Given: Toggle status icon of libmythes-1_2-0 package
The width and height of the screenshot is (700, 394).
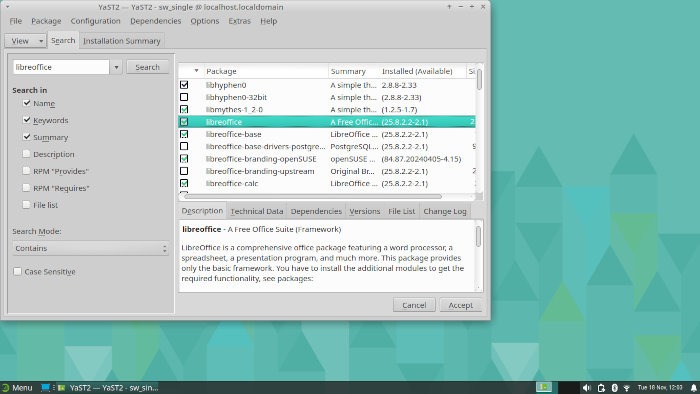Looking at the screenshot, I should pos(184,109).
